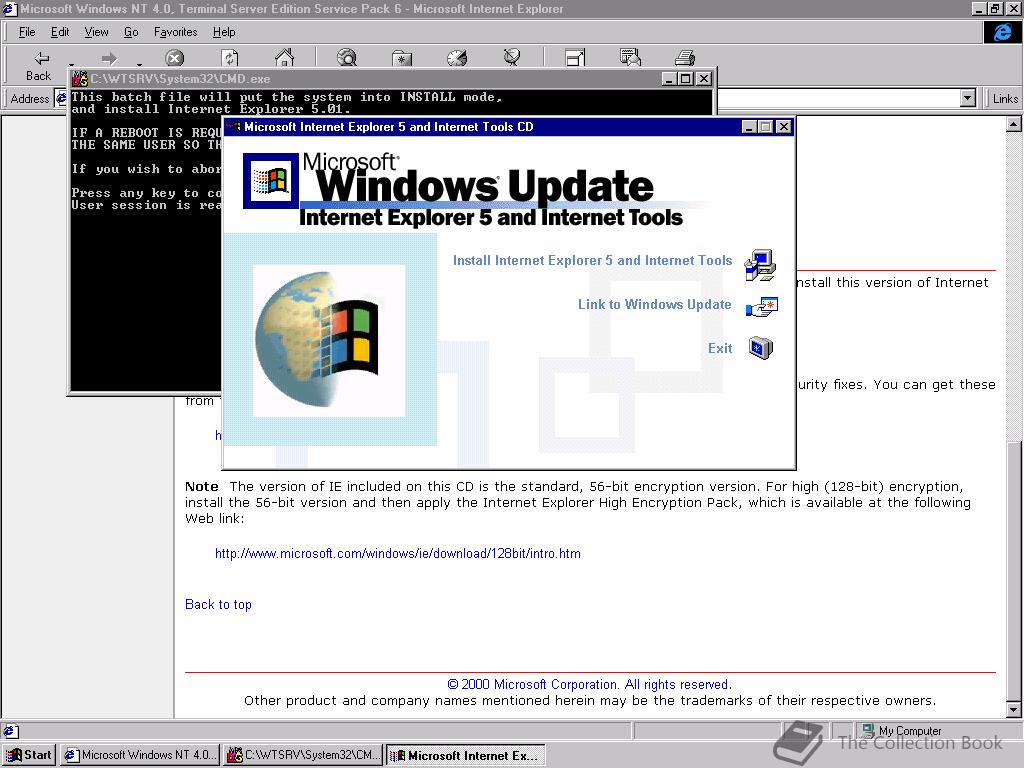The image size is (1024, 768).
Task: Expand the Address bar dropdown arrow
Action: [x=968, y=99]
